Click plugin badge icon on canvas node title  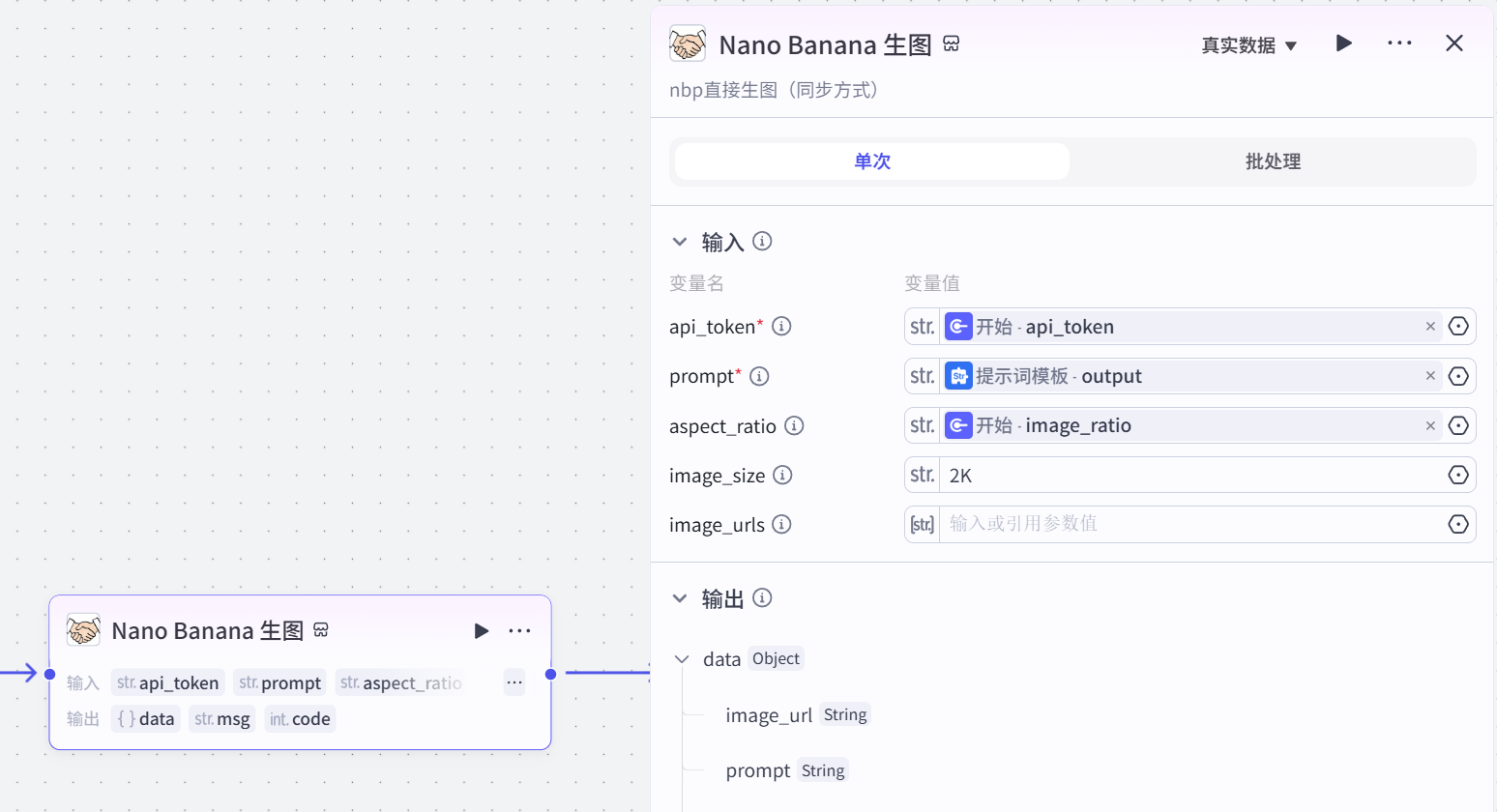321,630
